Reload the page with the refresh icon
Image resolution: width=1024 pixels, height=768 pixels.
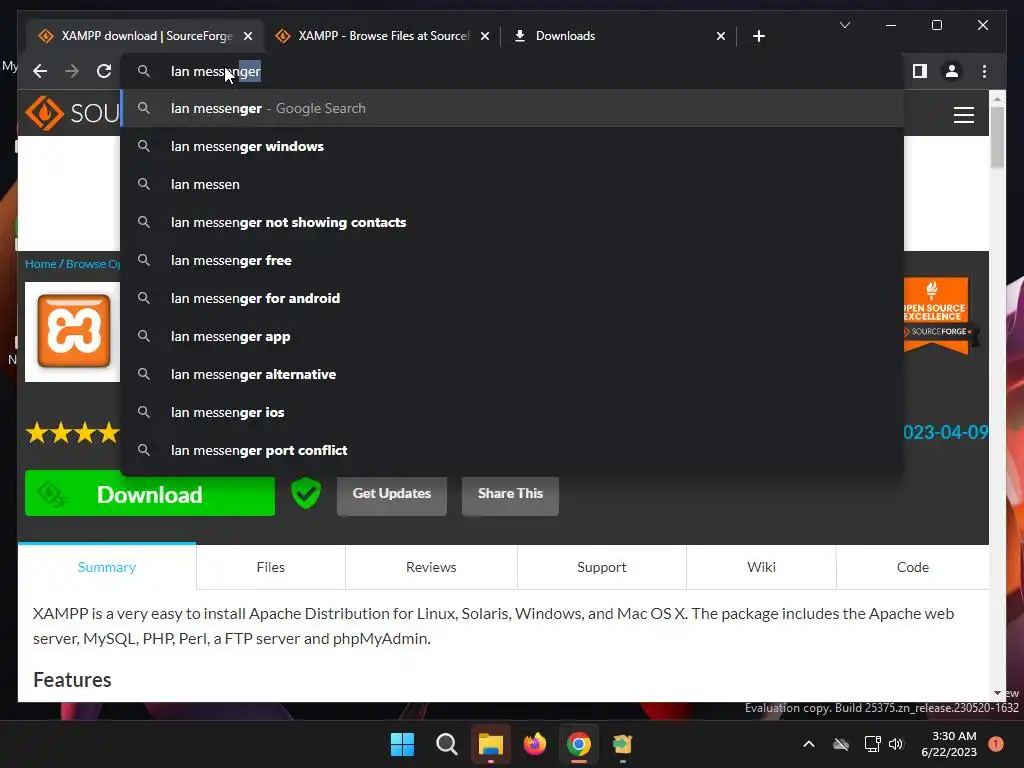pos(104,71)
